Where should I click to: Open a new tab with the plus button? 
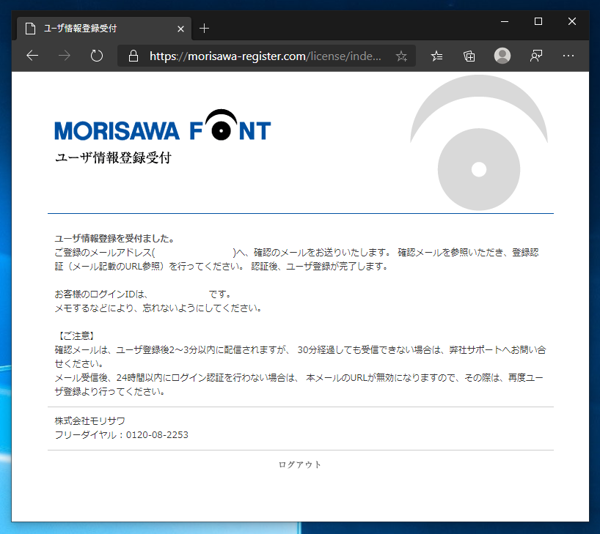(x=204, y=28)
